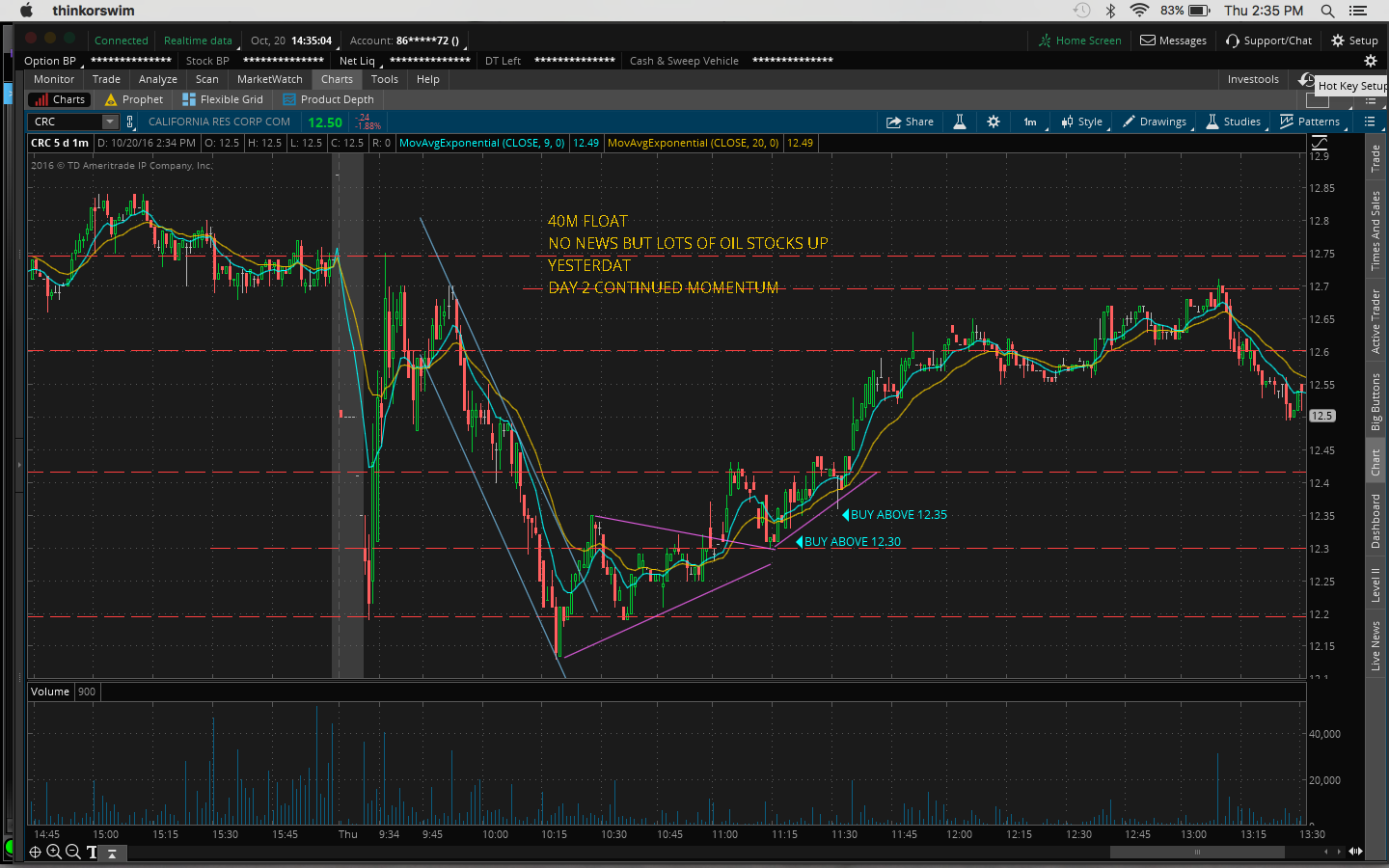The width and height of the screenshot is (1389, 868).
Task: Toggle the Level II side panel
Action: [1375, 584]
